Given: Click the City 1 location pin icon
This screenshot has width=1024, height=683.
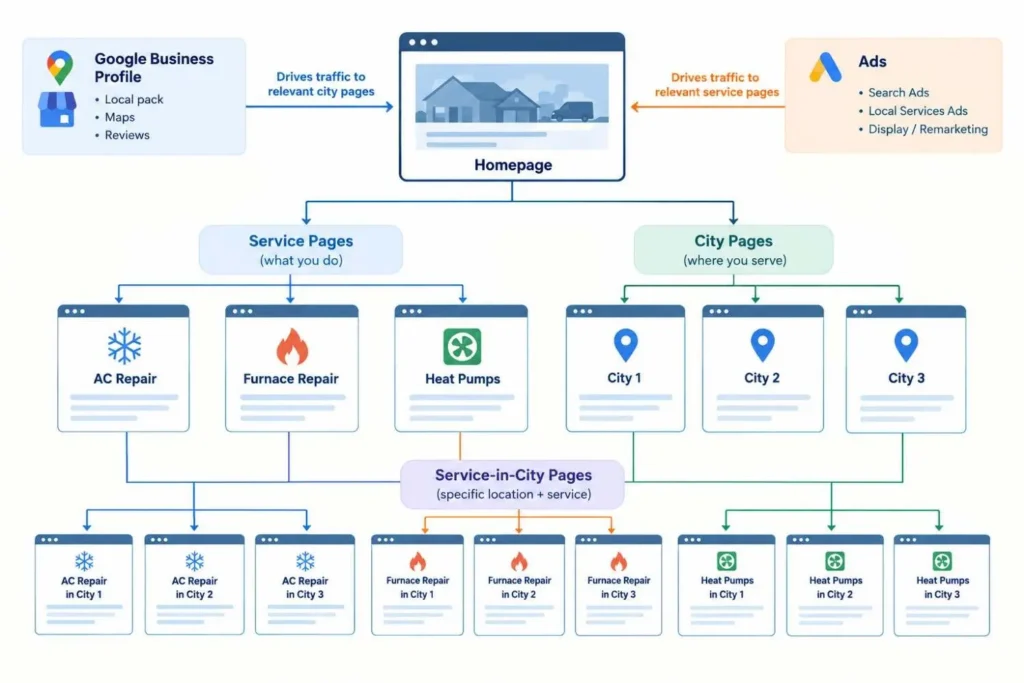Looking at the screenshot, I should [626, 345].
